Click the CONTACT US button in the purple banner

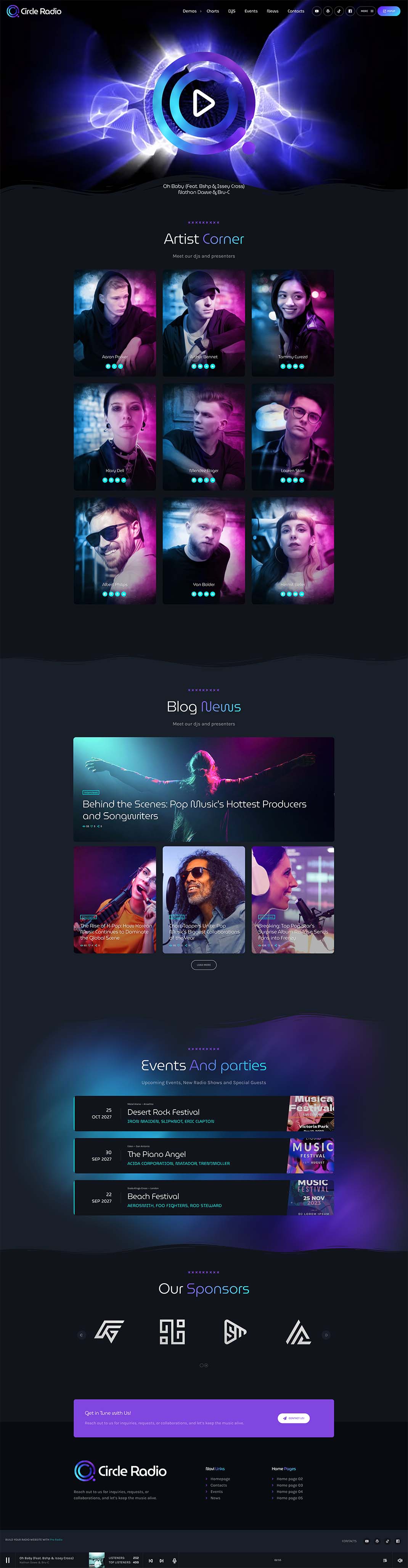coord(294,1418)
